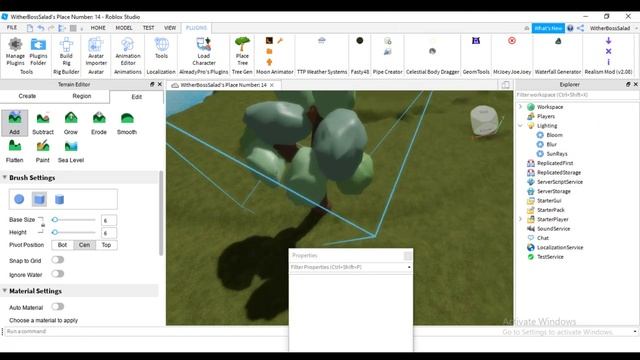Select the Flatten terrain tool
Screen dimensions: 640x360
[x=15, y=151]
